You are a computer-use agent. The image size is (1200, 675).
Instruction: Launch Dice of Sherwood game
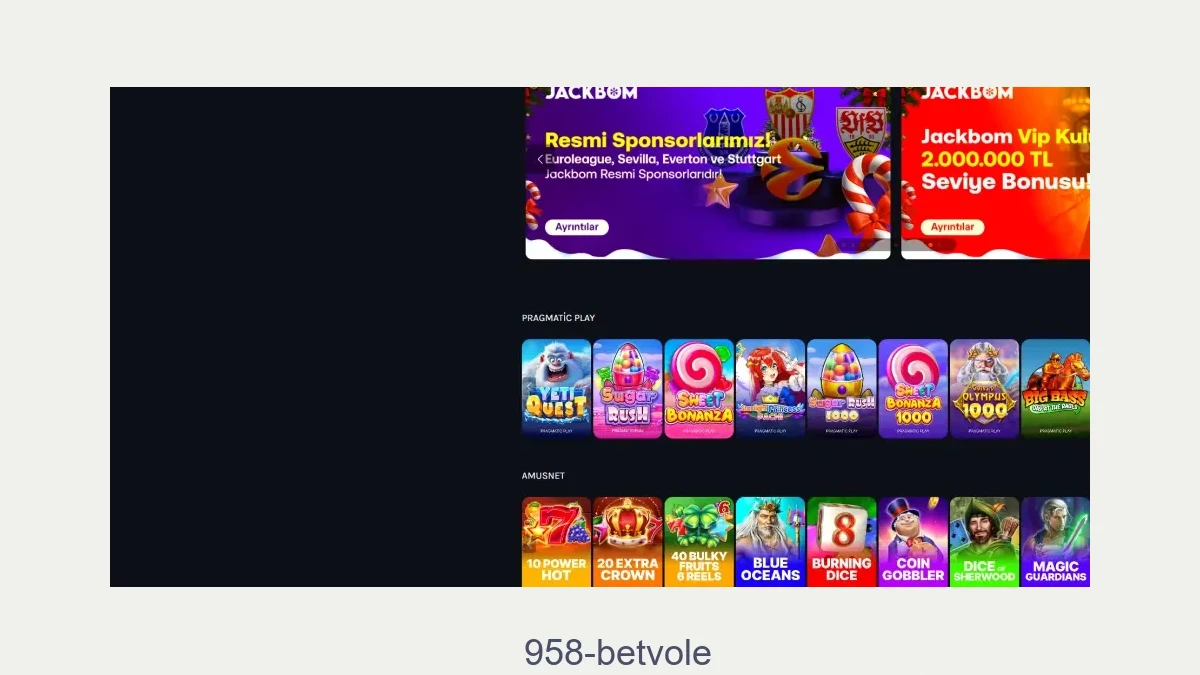click(984, 542)
